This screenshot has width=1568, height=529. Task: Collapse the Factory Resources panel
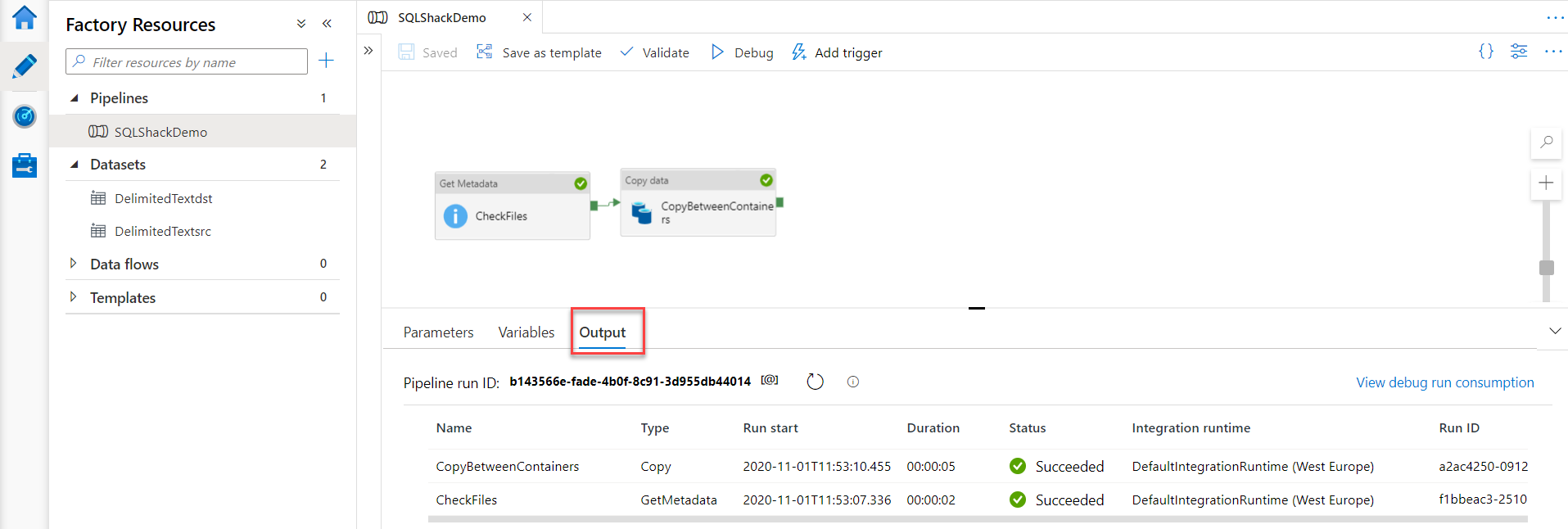tap(328, 24)
